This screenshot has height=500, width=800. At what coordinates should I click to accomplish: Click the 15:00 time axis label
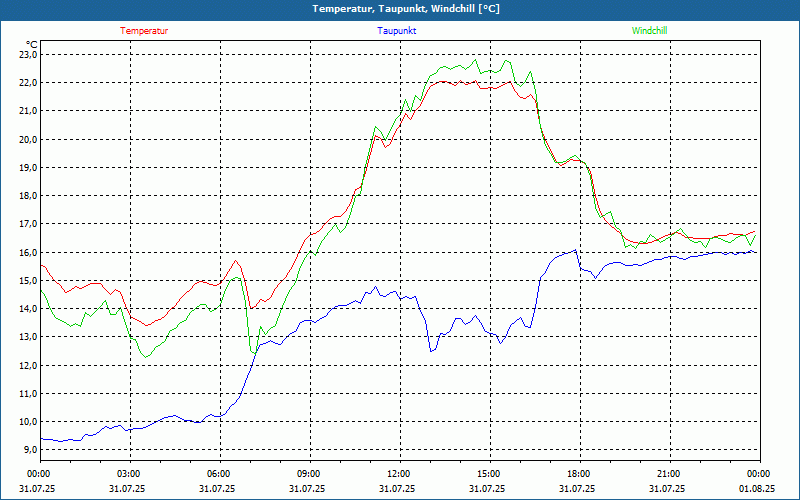point(489,474)
